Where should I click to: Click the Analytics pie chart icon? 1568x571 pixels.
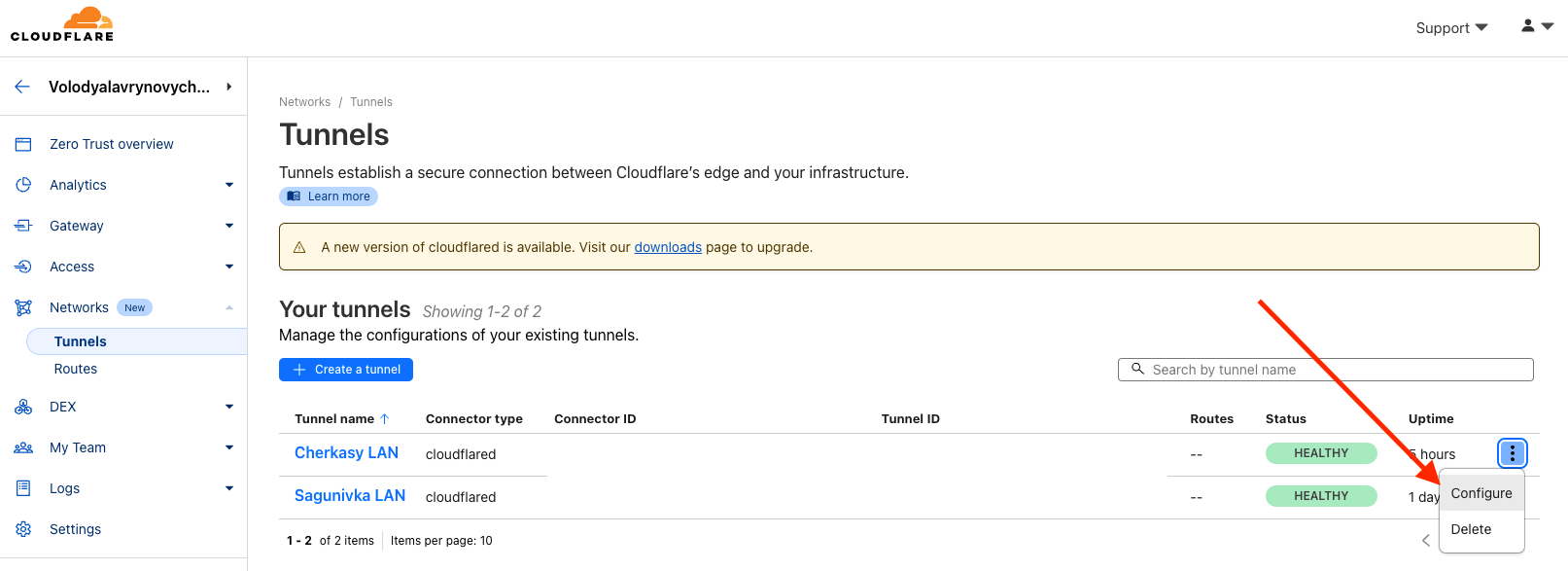coord(23,185)
